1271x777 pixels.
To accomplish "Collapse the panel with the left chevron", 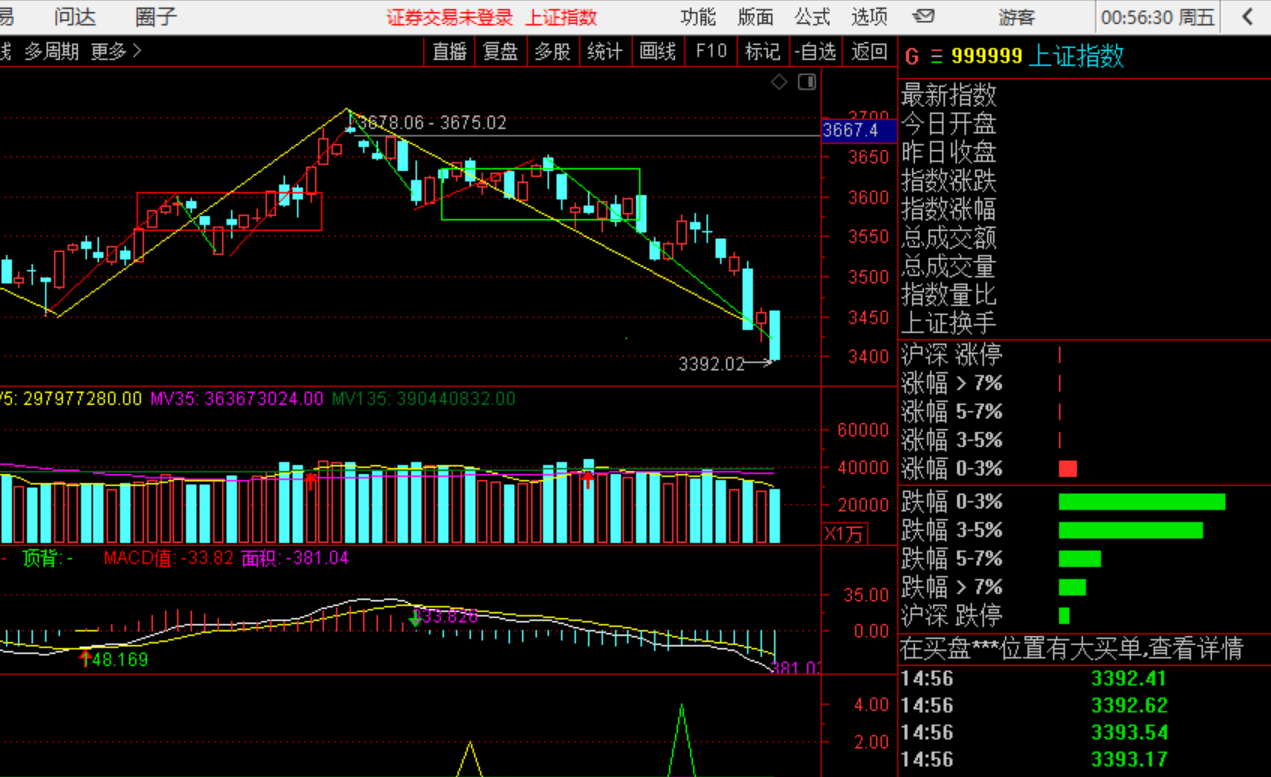I will click(x=1248, y=17).
